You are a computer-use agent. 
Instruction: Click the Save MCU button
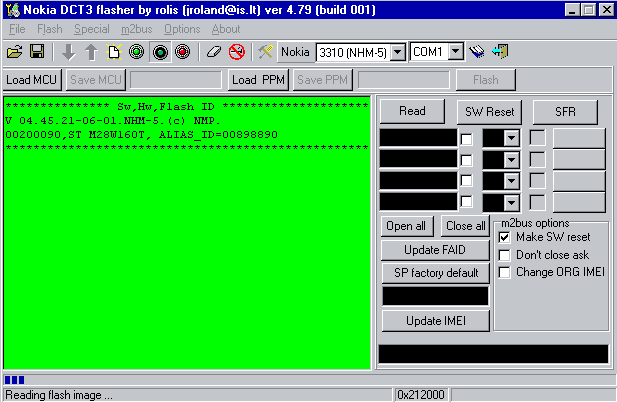coord(96,80)
